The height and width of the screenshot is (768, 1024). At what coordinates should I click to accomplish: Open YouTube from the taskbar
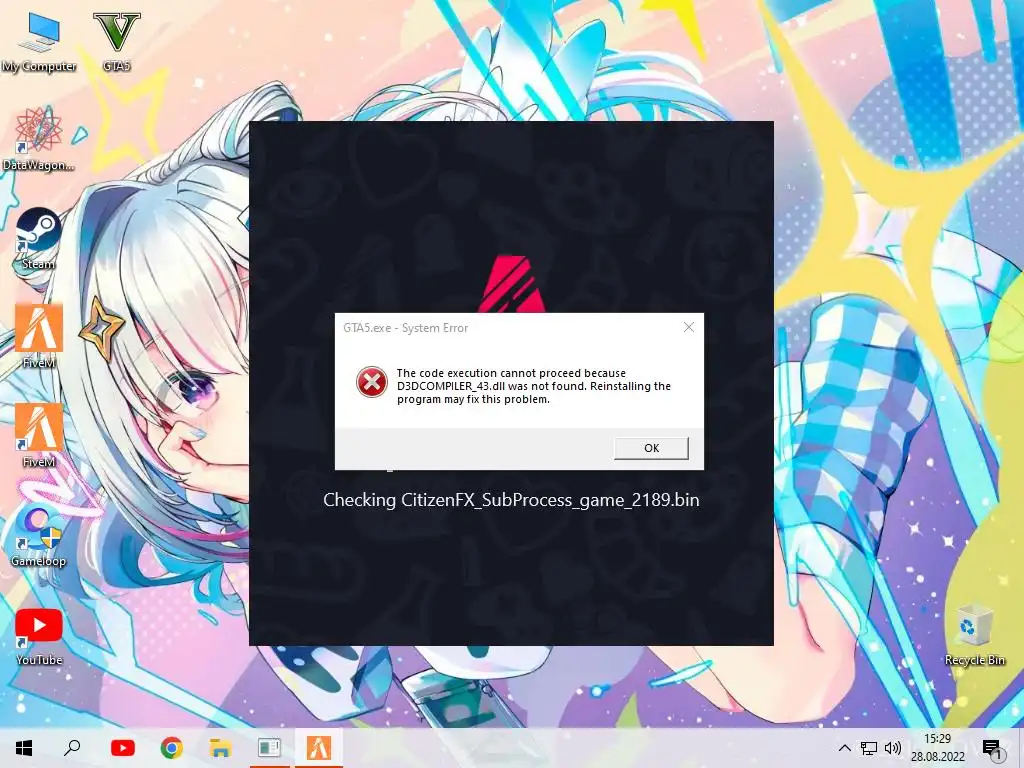tap(122, 748)
